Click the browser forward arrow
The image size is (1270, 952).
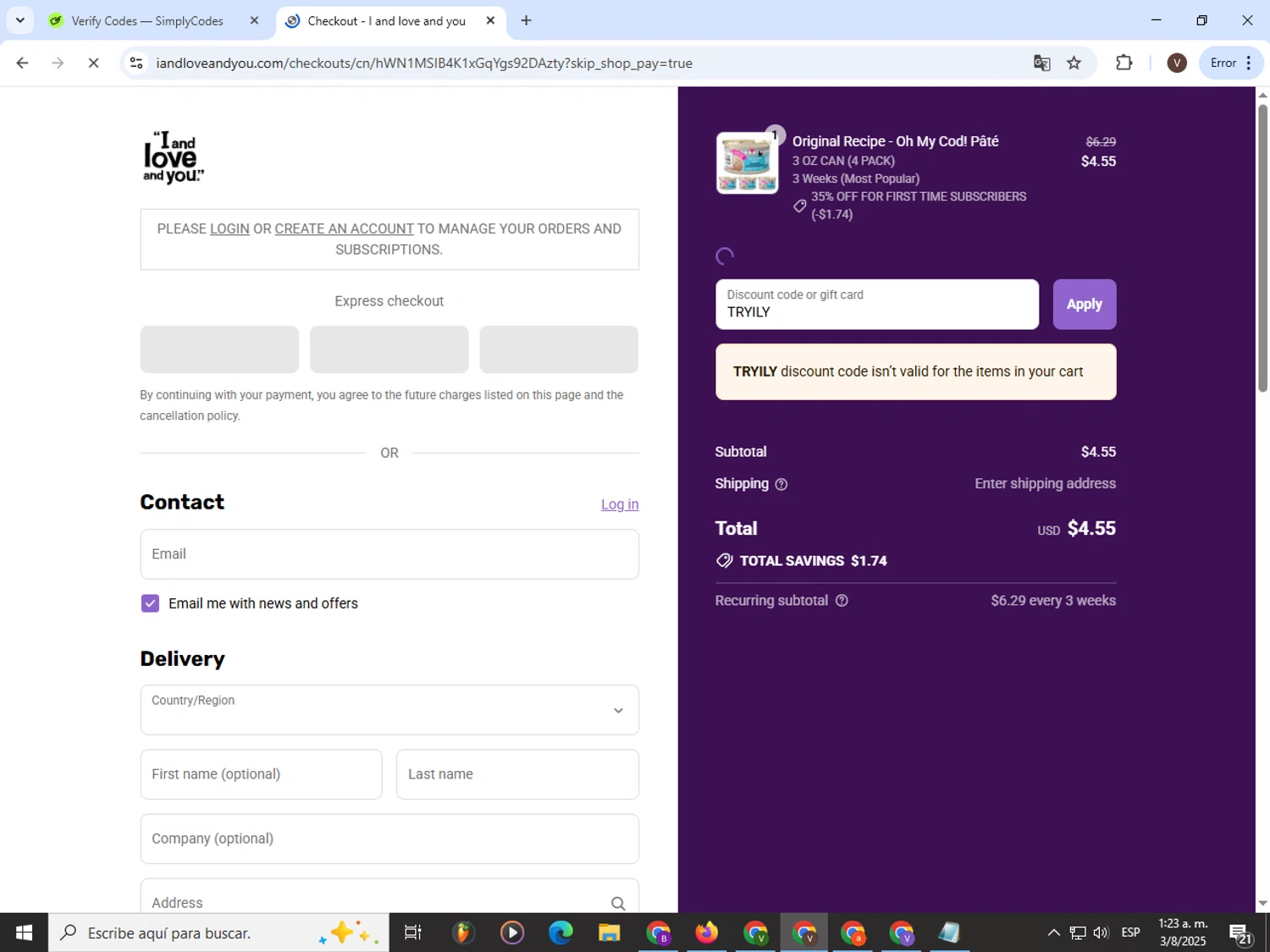[58, 63]
